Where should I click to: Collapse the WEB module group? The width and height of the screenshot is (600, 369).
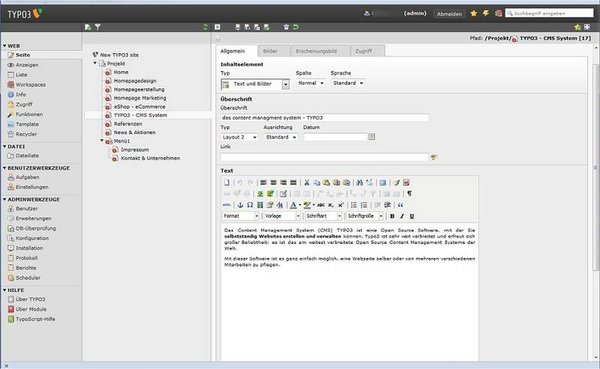tap(5, 46)
